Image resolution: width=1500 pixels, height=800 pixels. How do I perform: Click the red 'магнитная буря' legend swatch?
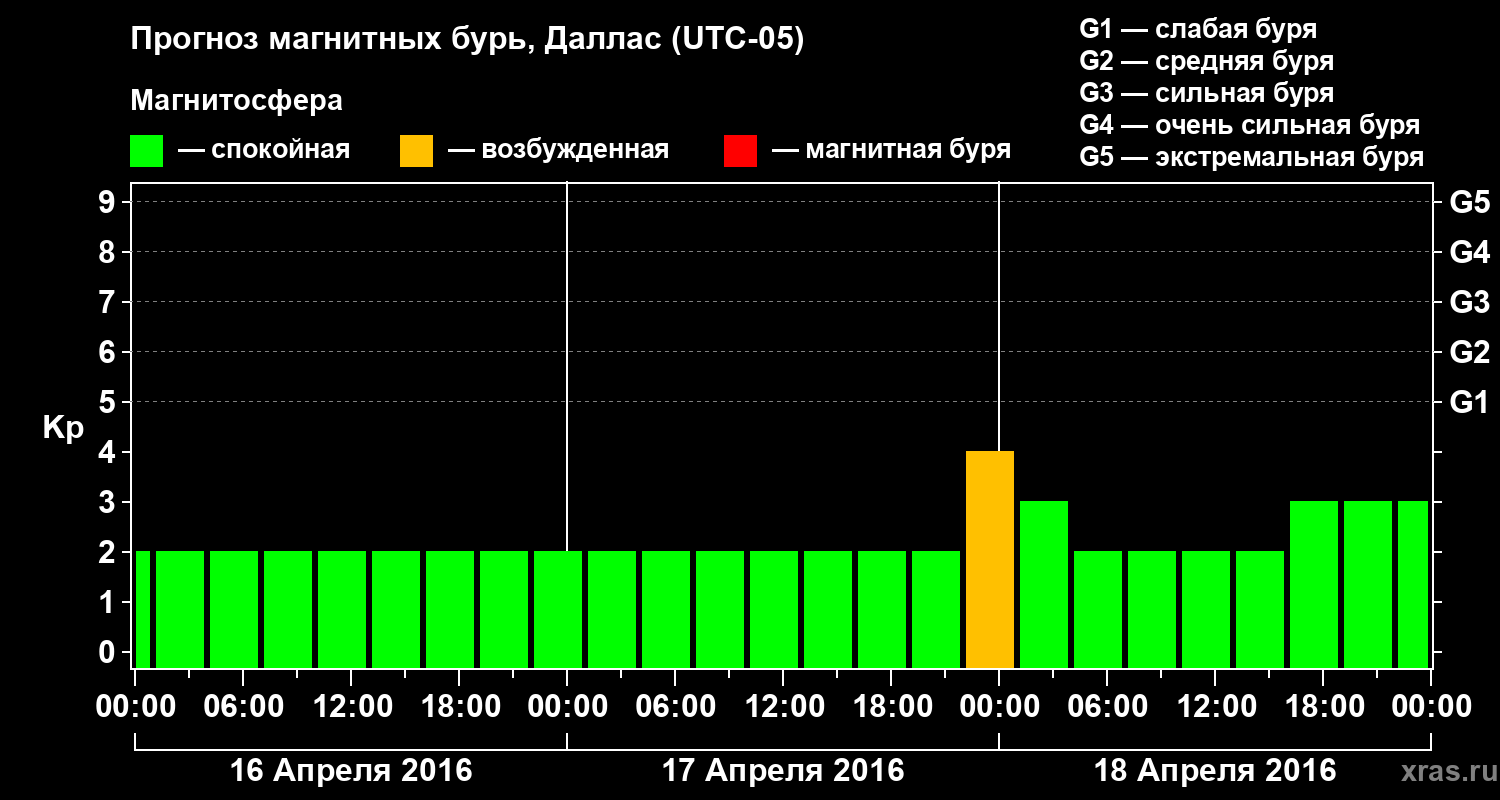740,151
